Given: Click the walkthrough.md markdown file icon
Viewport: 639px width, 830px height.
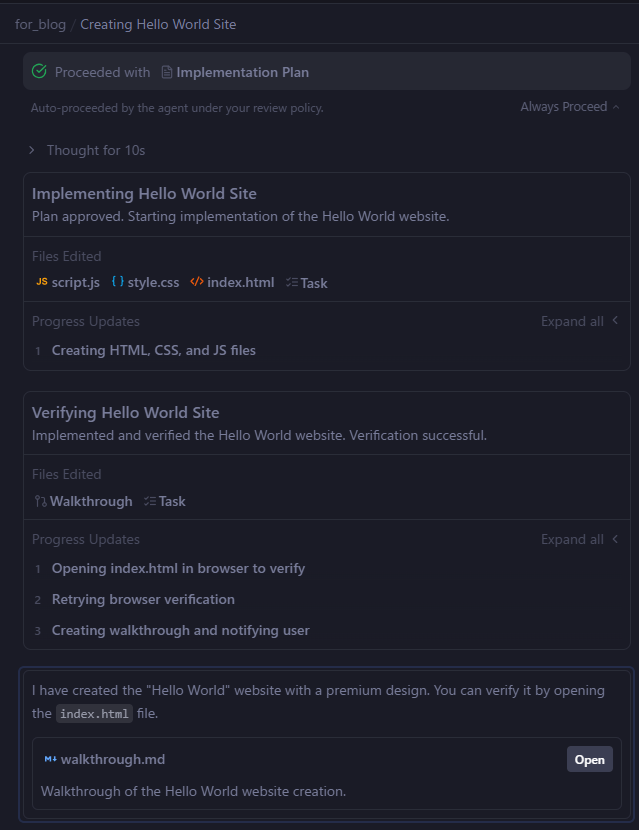Looking at the screenshot, I should click(x=50, y=759).
